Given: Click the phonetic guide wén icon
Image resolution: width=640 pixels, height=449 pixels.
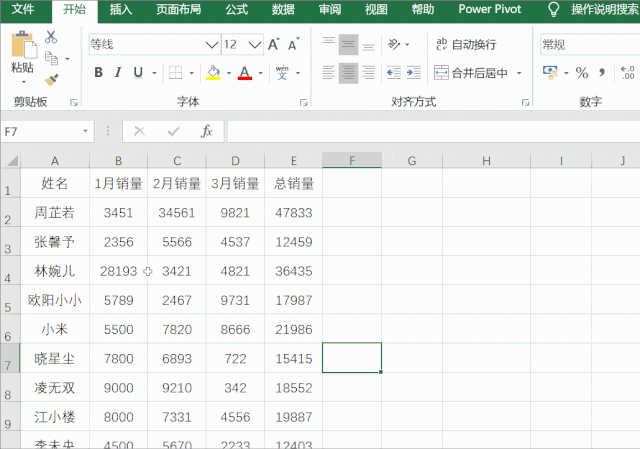Looking at the screenshot, I should [282, 73].
